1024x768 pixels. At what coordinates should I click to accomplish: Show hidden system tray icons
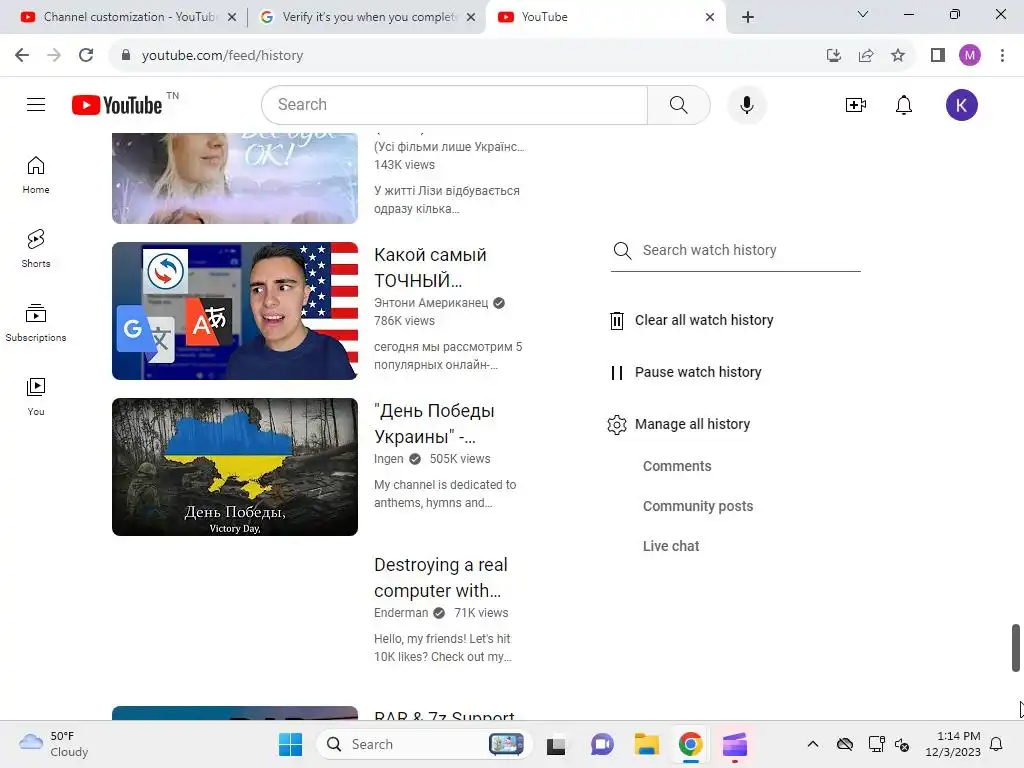813,744
